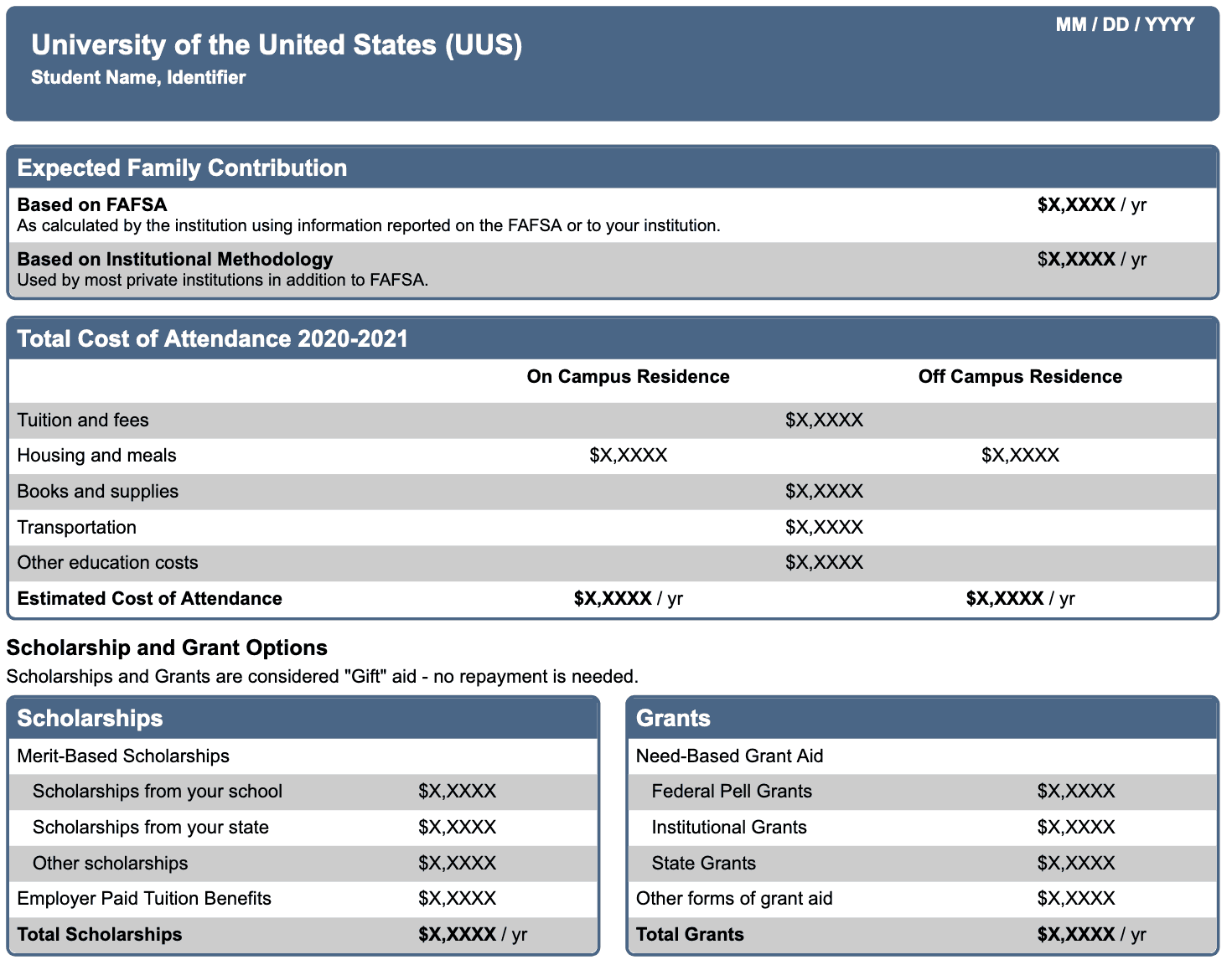Image resolution: width=1232 pixels, height=965 pixels.
Task: Click the on-campus Housing and meals amount
Action: [x=628, y=456]
